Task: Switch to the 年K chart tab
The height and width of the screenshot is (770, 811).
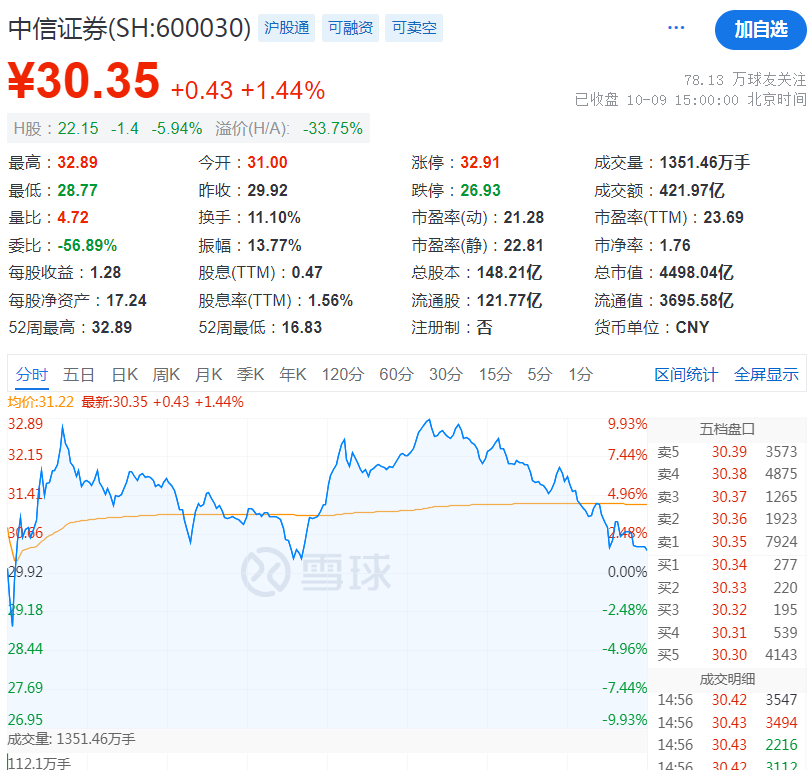Action: click(293, 374)
